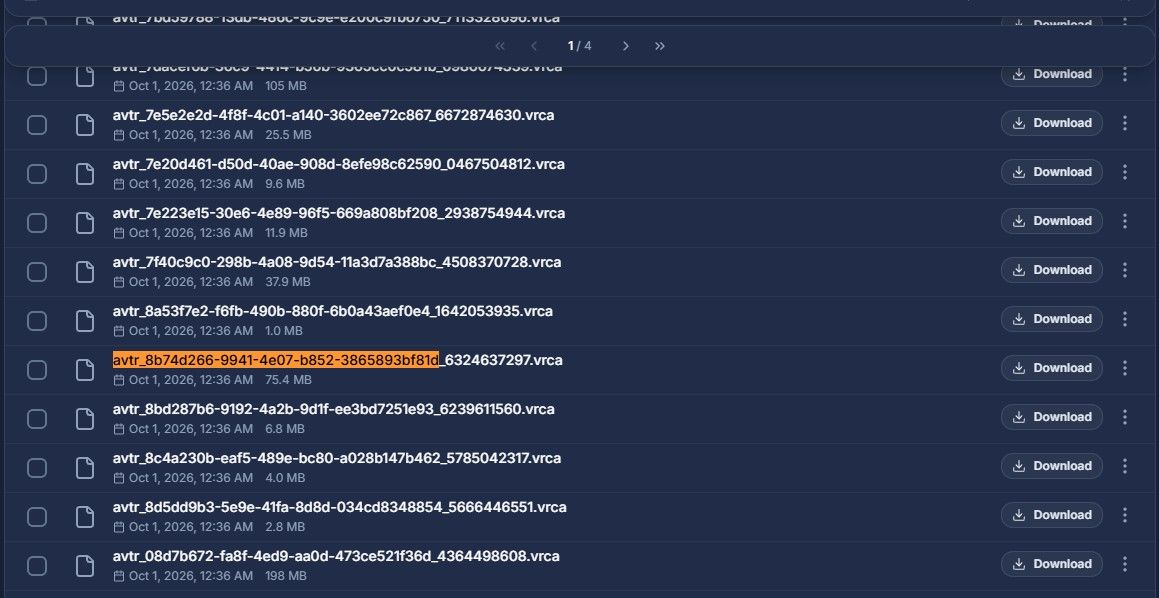Download the 105 MB file
Image resolution: width=1159 pixels, height=598 pixels.
(x=1052, y=74)
